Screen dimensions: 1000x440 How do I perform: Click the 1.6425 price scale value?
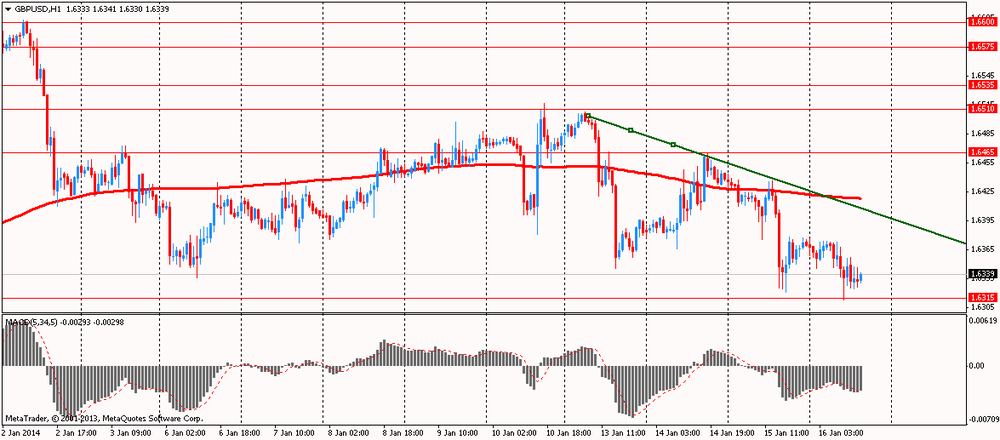[x=981, y=191]
